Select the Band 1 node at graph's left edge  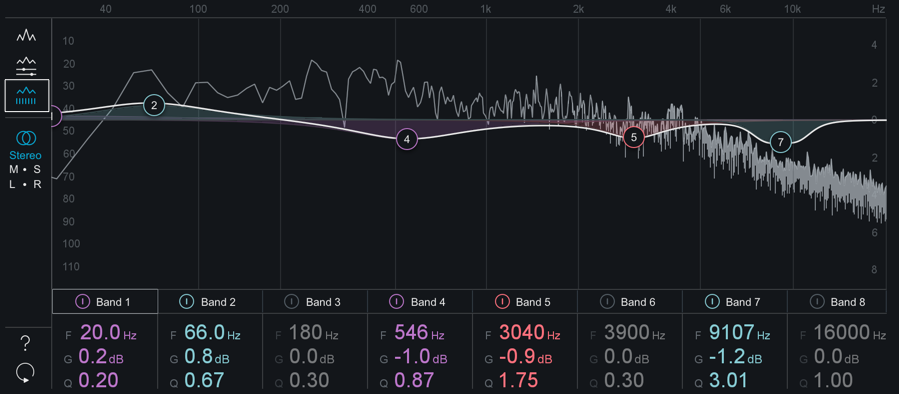56,116
